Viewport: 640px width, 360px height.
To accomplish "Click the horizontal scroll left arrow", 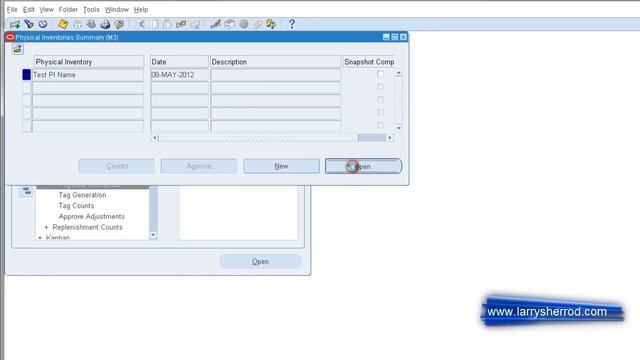I will pos(154,138).
